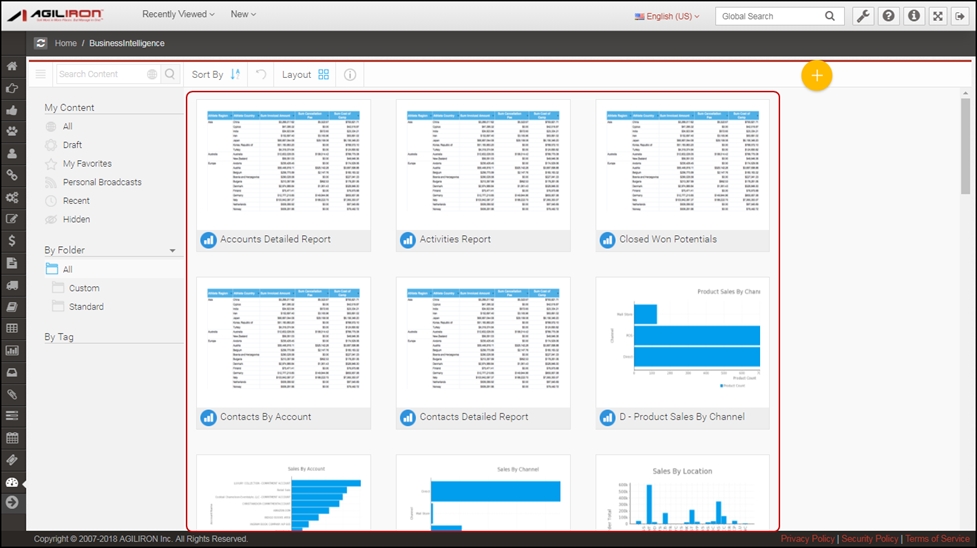Click the table grid sidebar icon

12,329
